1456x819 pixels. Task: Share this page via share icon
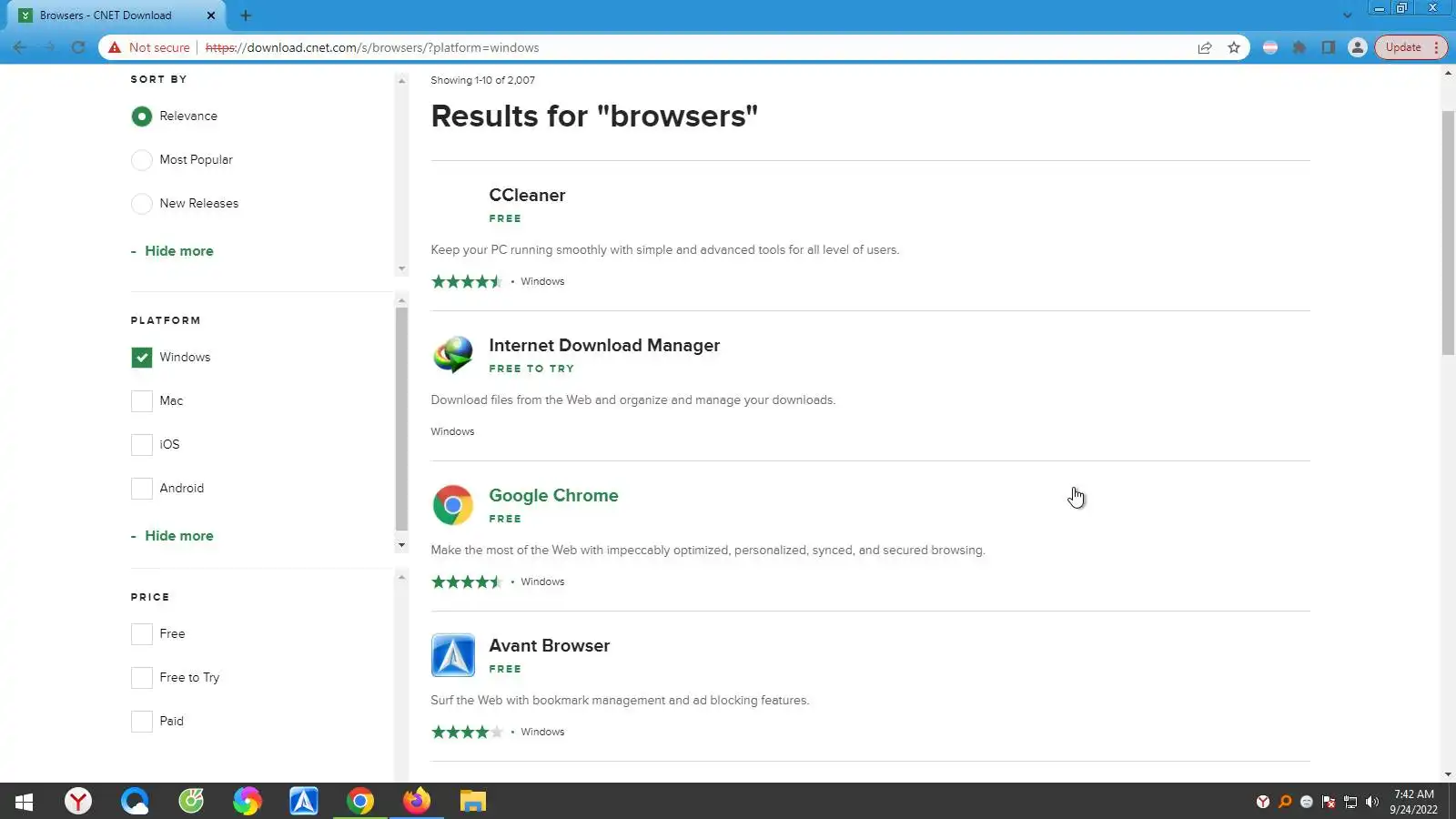click(x=1205, y=47)
